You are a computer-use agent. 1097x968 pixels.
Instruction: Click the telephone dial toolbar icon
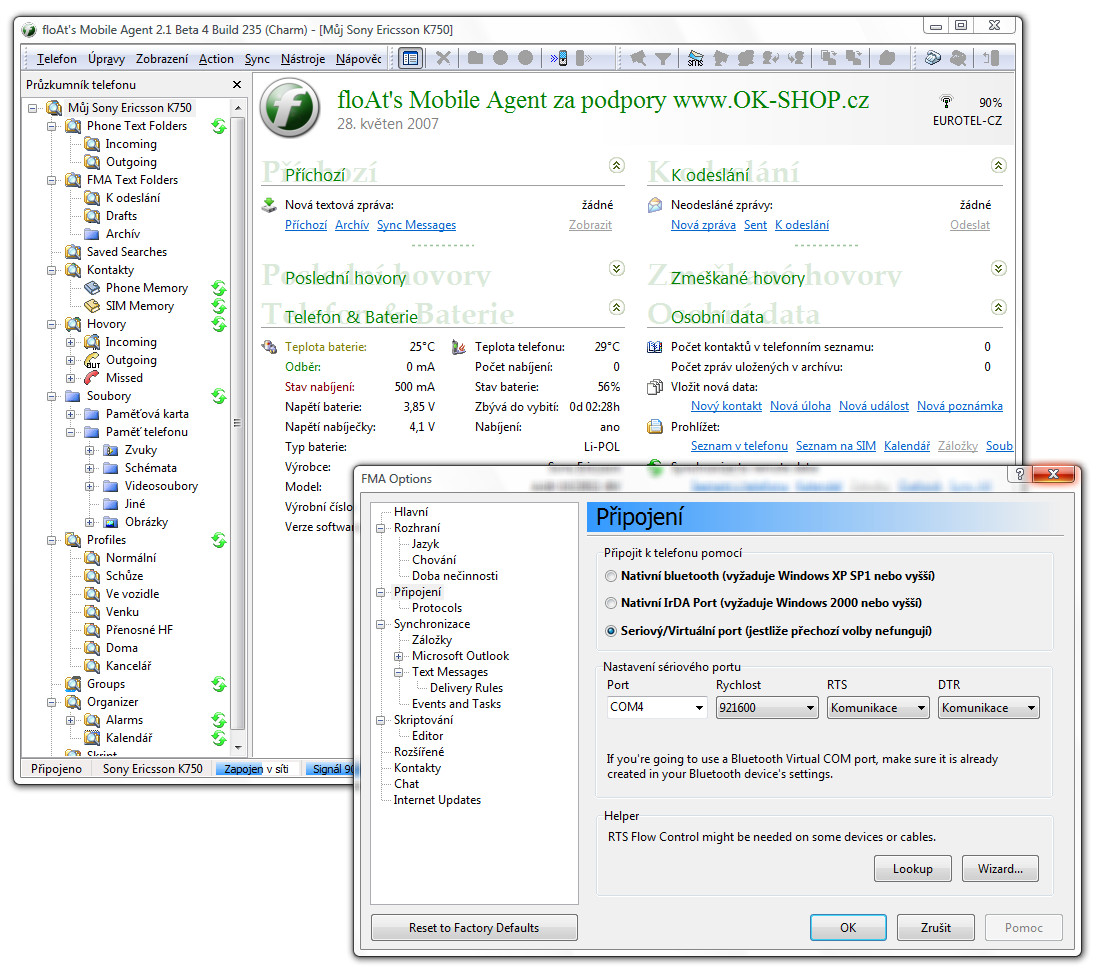(932, 58)
